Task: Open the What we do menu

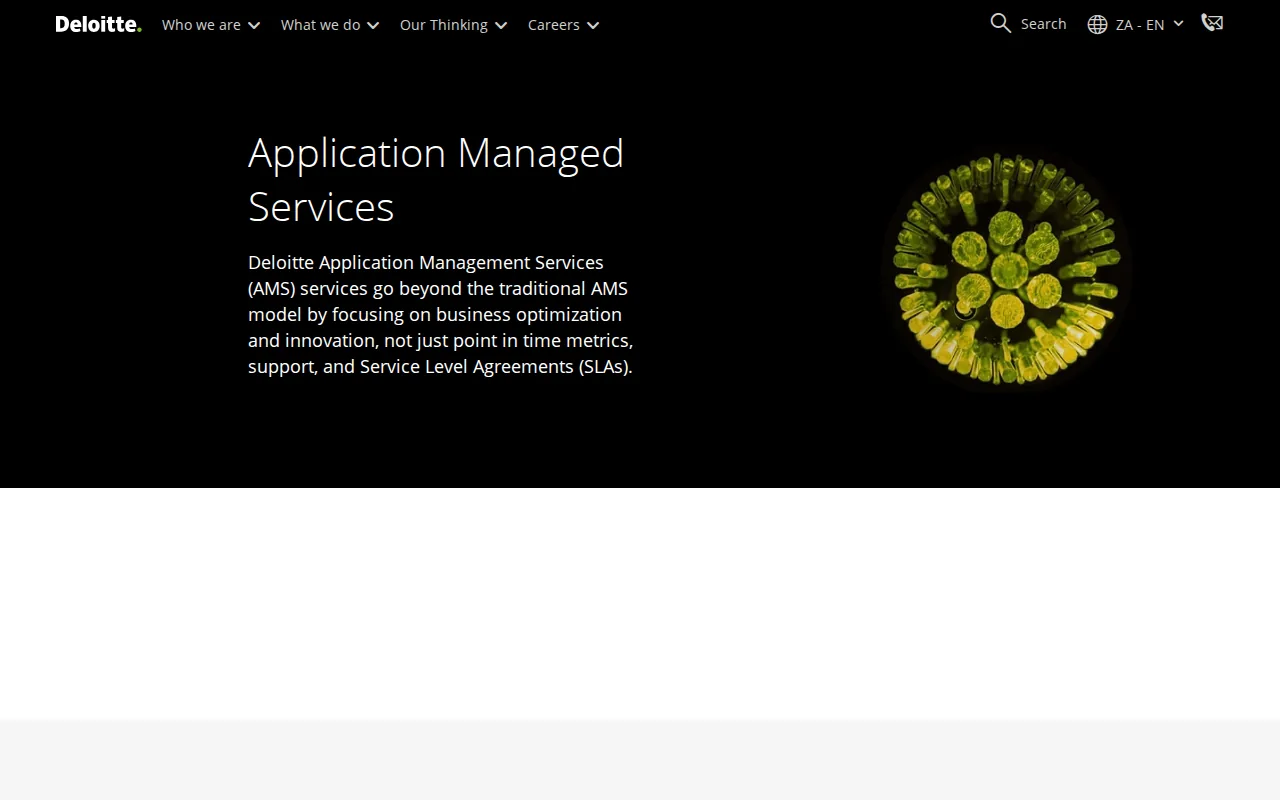Action: 320,25
